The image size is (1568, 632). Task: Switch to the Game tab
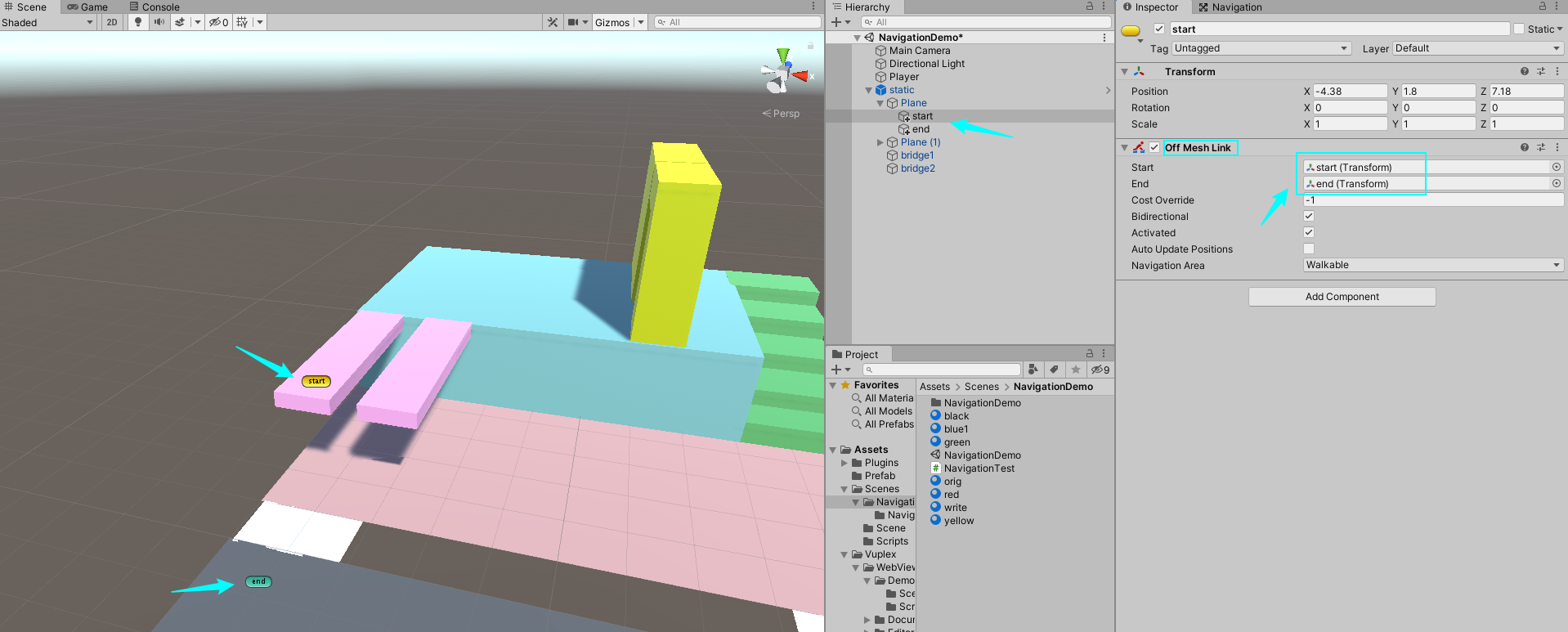pyautogui.click(x=87, y=7)
